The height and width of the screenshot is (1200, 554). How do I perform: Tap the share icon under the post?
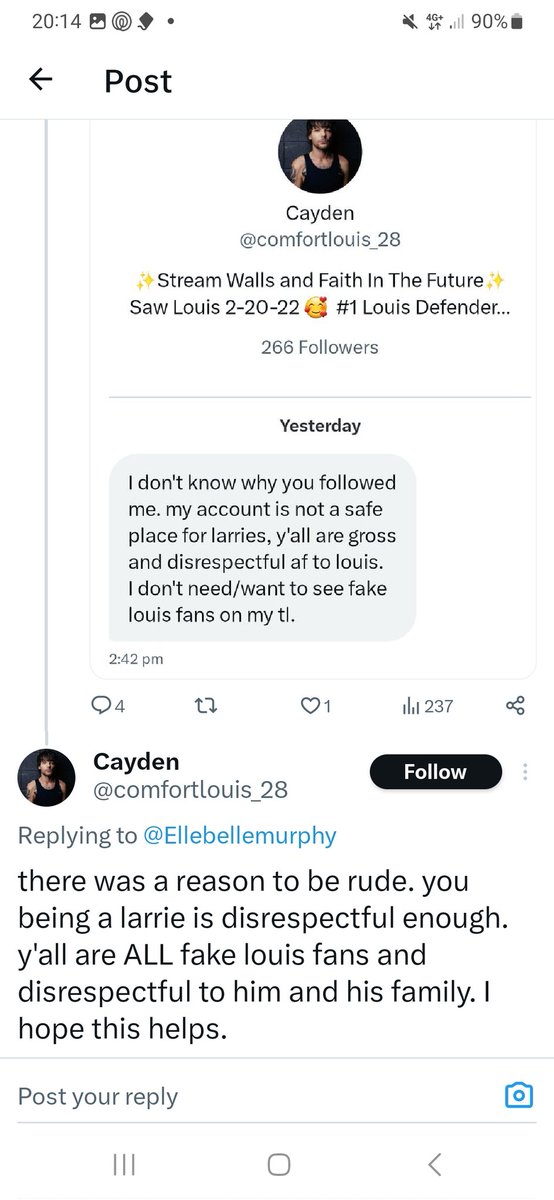(x=515, y=706)
